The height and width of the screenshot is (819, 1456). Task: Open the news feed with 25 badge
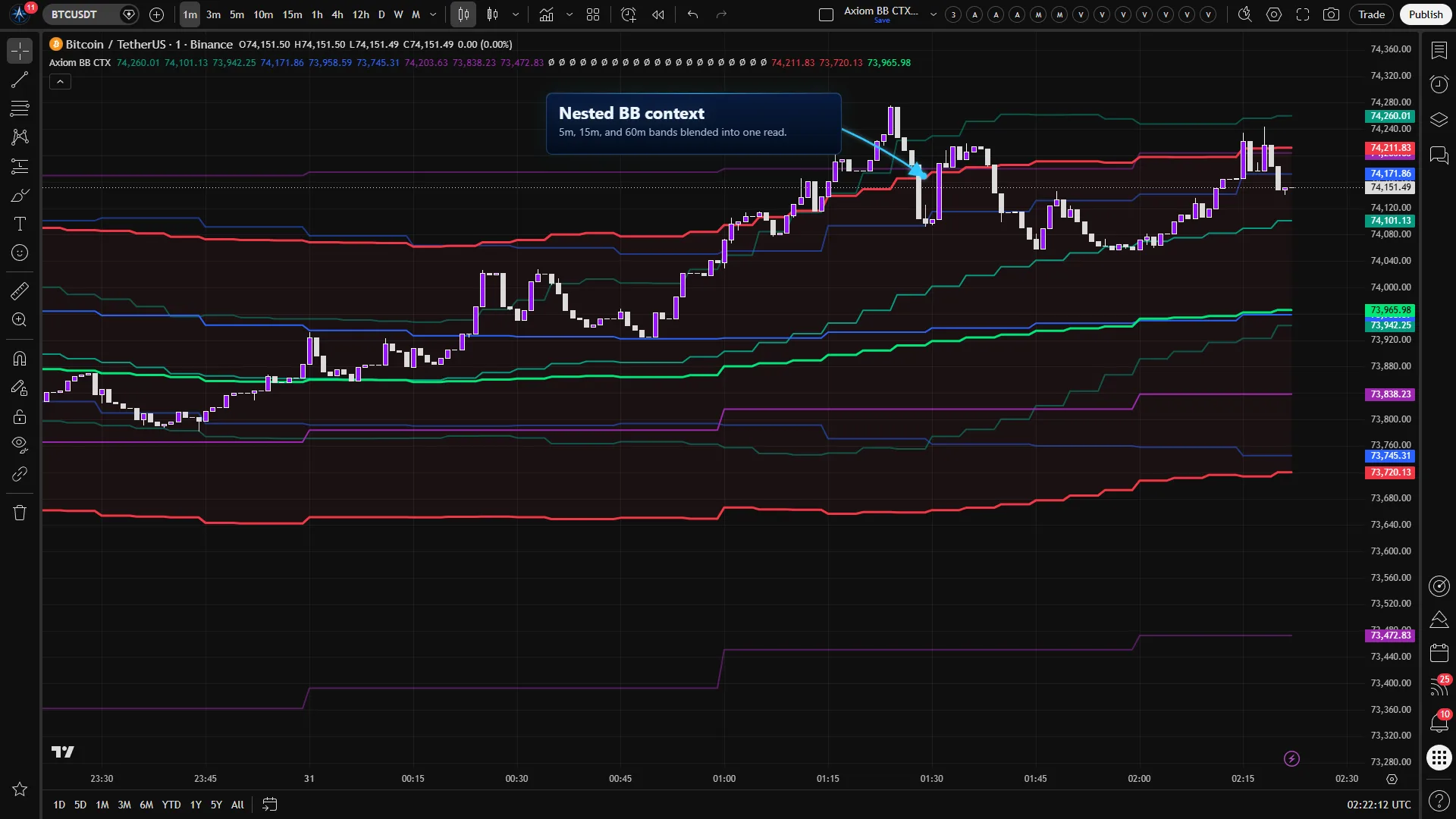[1439, 686]
